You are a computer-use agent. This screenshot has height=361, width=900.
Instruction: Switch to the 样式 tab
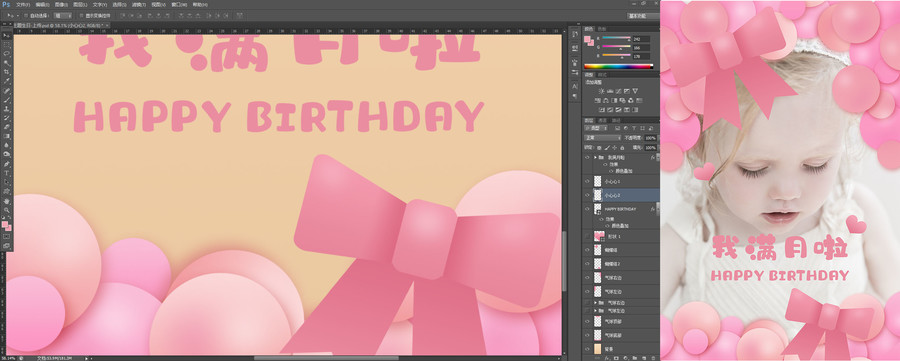click(602, 75)
